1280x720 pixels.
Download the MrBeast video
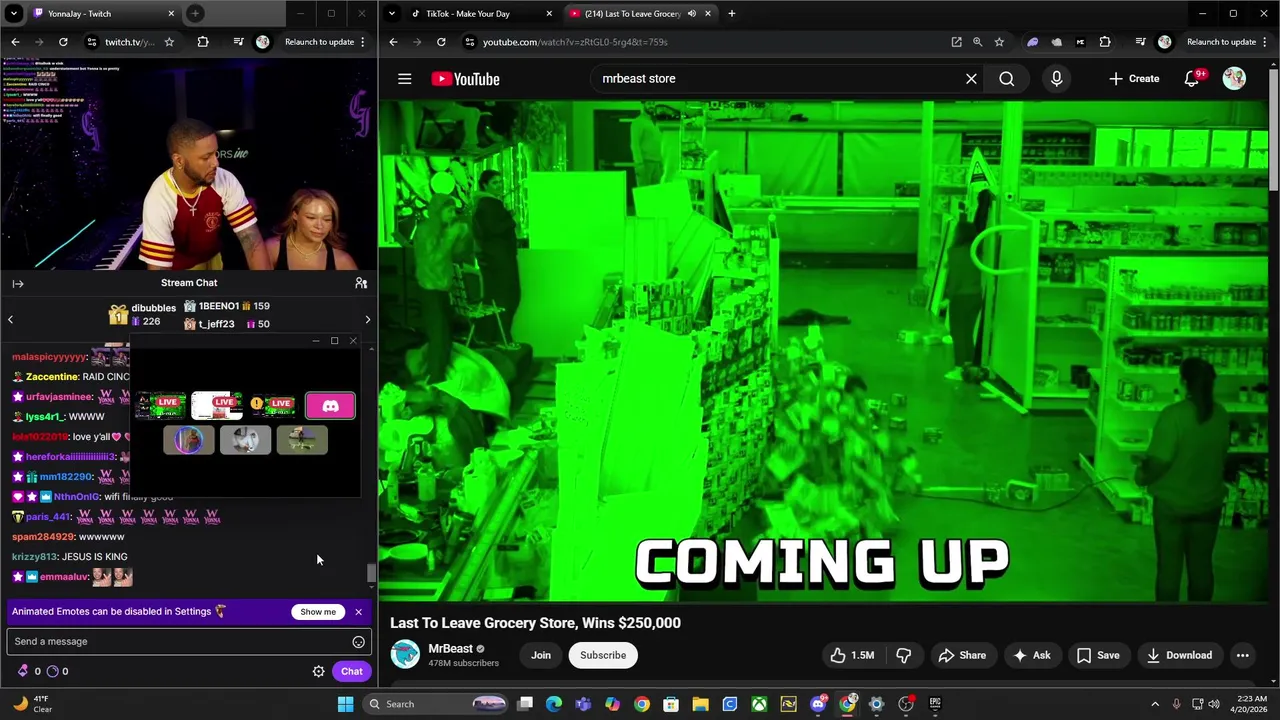pyautogui.click(x=1179, y=655)
